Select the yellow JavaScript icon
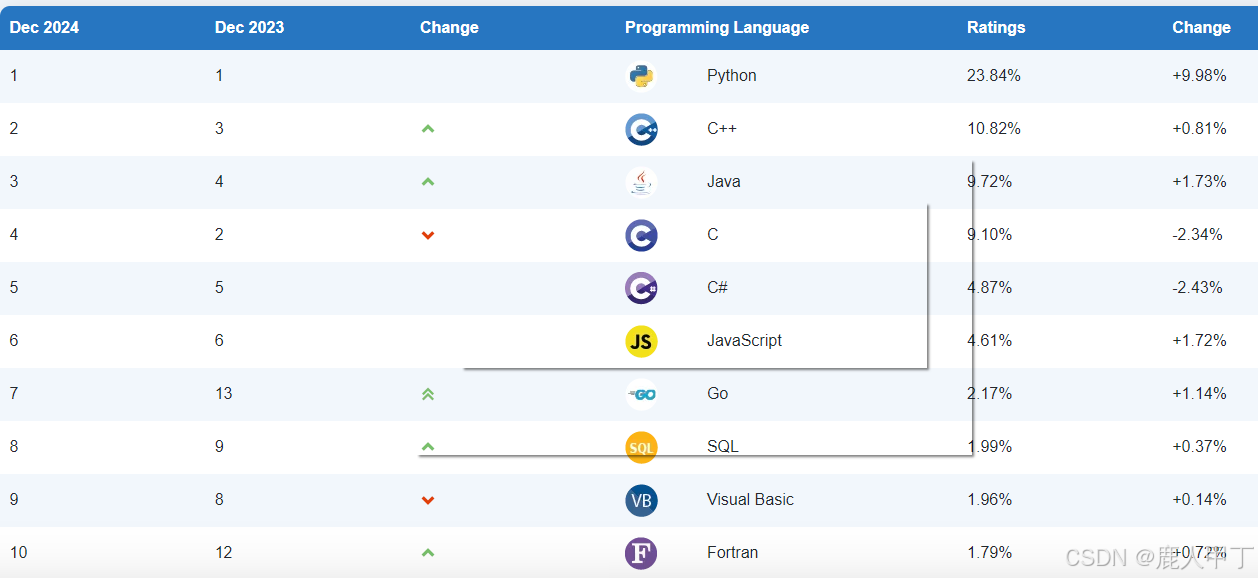 (x=641, y=340)
